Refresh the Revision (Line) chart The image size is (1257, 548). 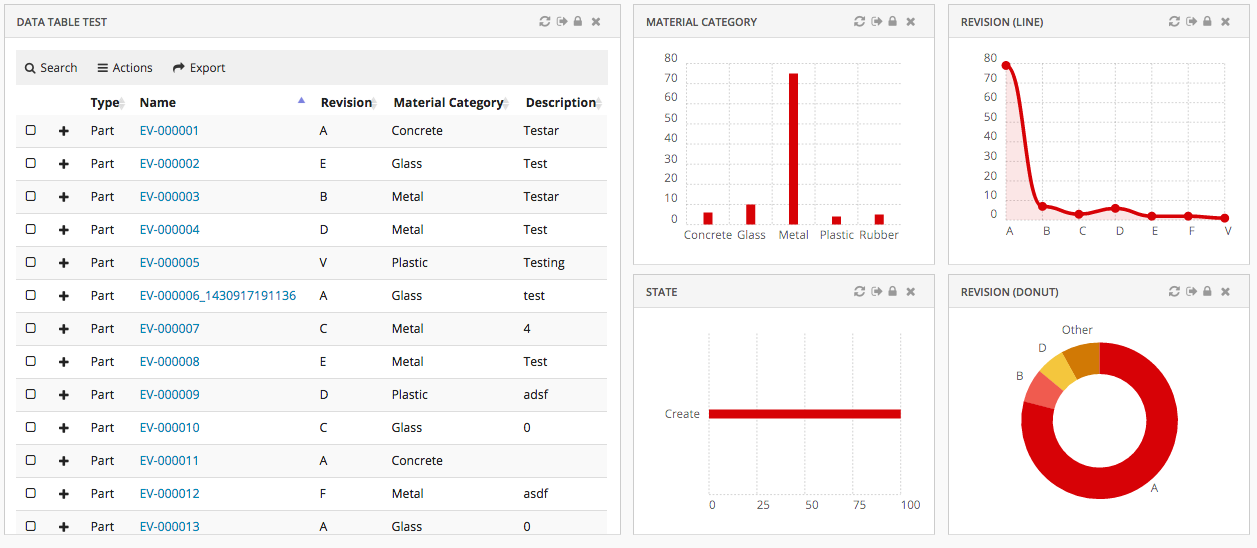pos(1174,21)
